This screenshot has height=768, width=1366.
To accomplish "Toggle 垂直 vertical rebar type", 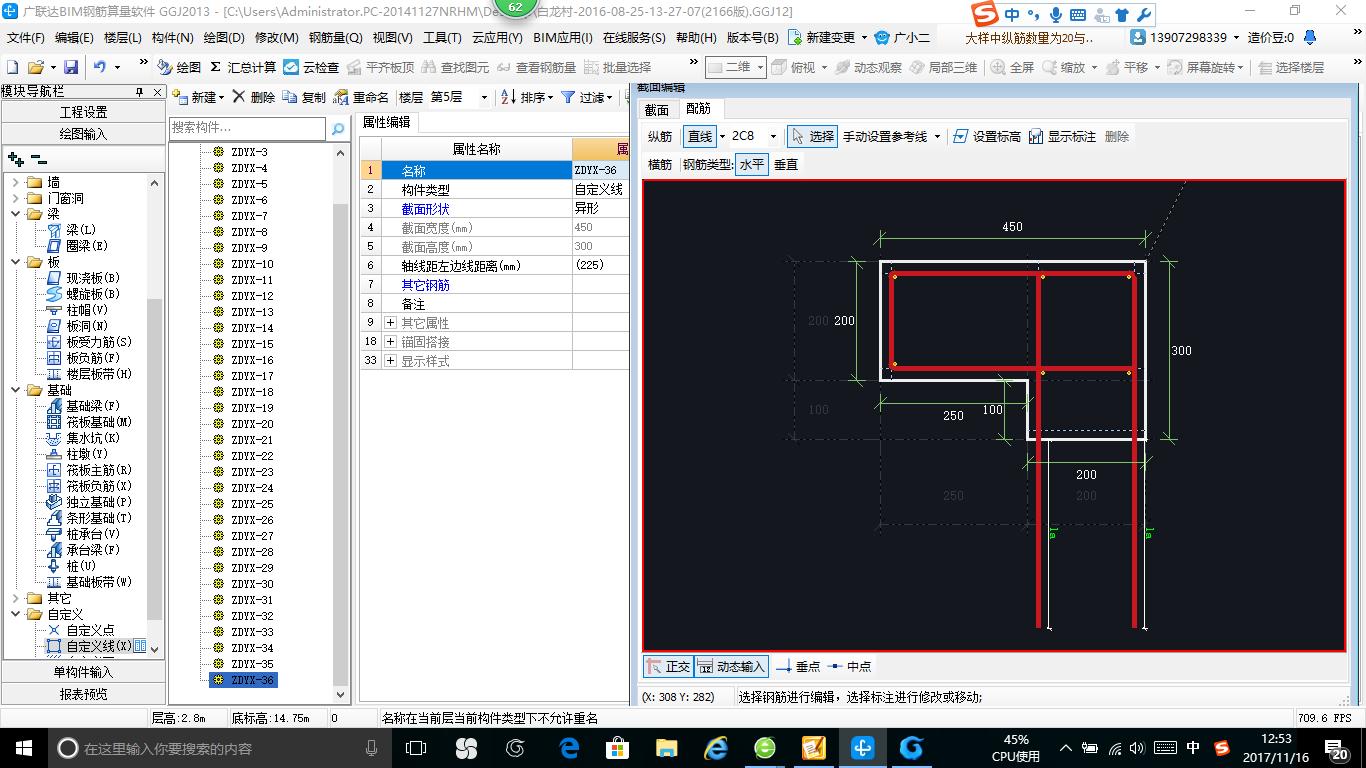I will [786, 164].
